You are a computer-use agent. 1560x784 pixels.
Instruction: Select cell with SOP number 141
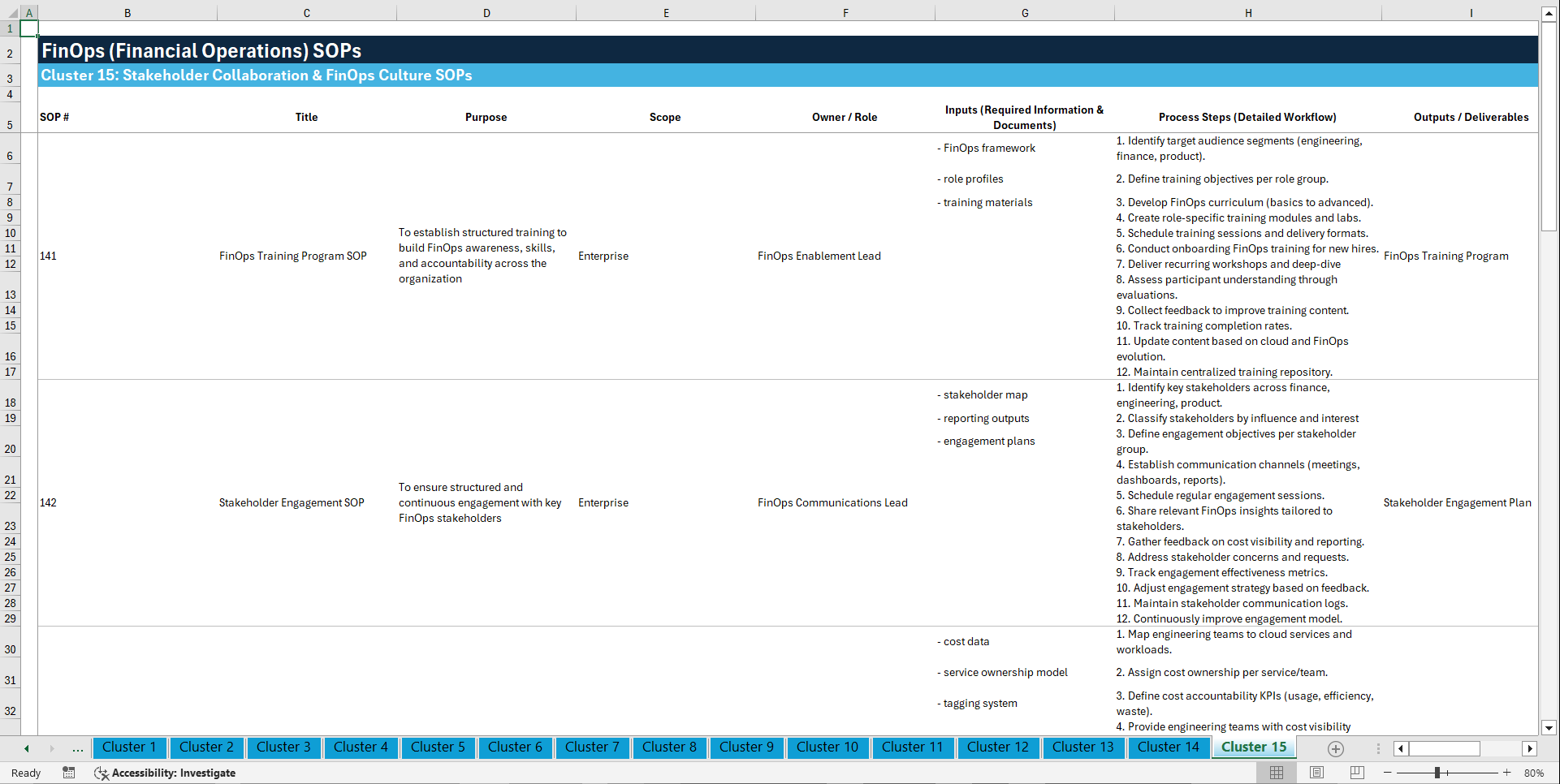coord(127,256)
